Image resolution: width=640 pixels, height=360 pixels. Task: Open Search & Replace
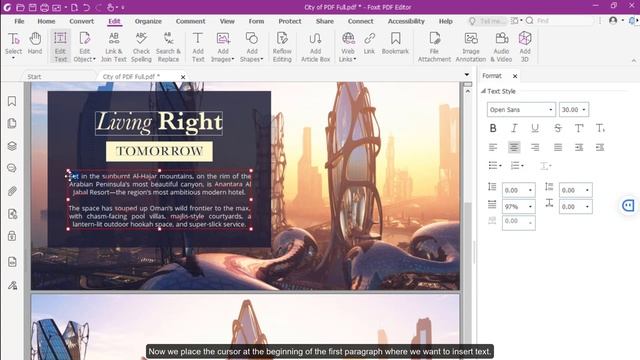pos(168,47)
